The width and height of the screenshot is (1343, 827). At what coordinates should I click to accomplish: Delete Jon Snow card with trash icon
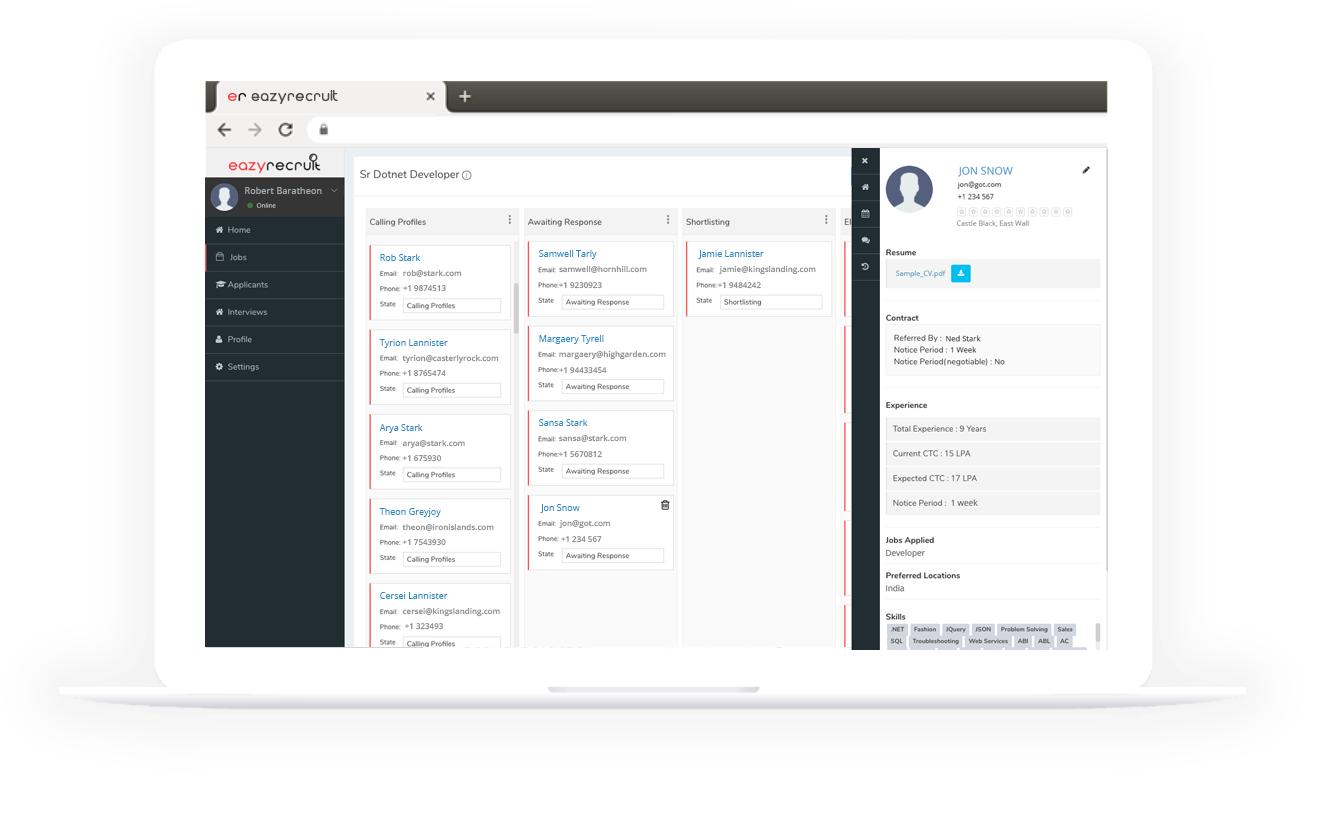[x=665, y=505]
